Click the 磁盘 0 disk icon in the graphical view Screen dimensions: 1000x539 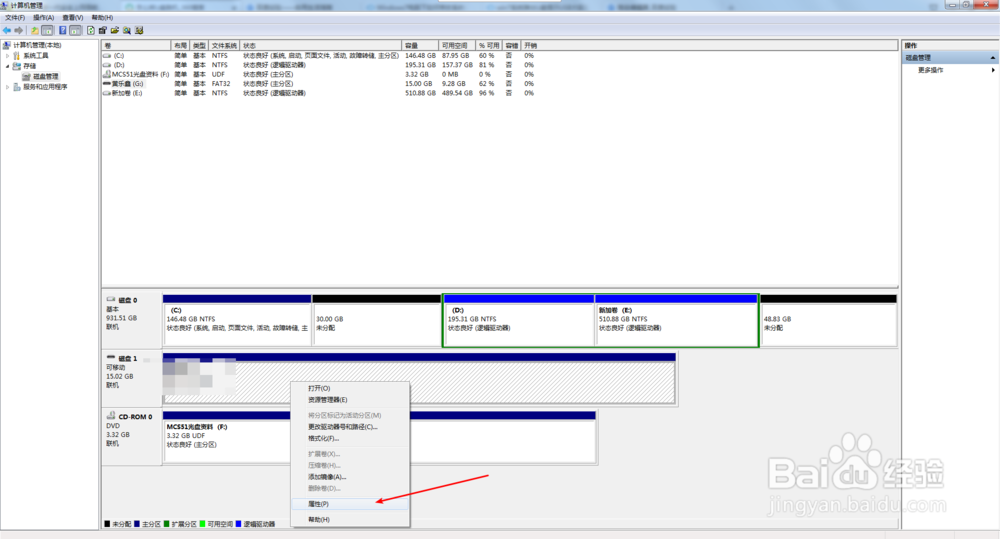pos(111,299)
